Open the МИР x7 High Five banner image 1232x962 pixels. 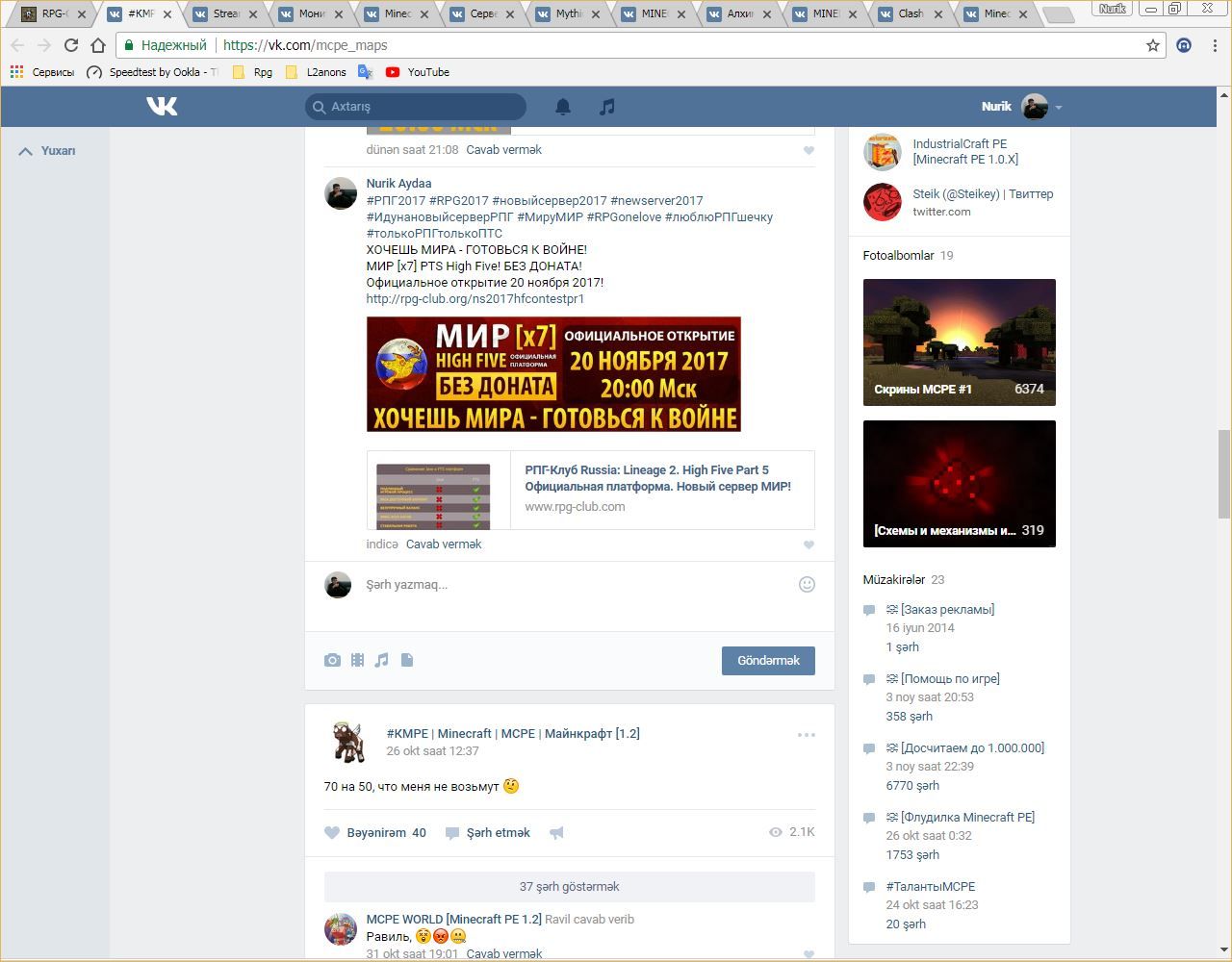pyautogui.click(x=553, y=374)
